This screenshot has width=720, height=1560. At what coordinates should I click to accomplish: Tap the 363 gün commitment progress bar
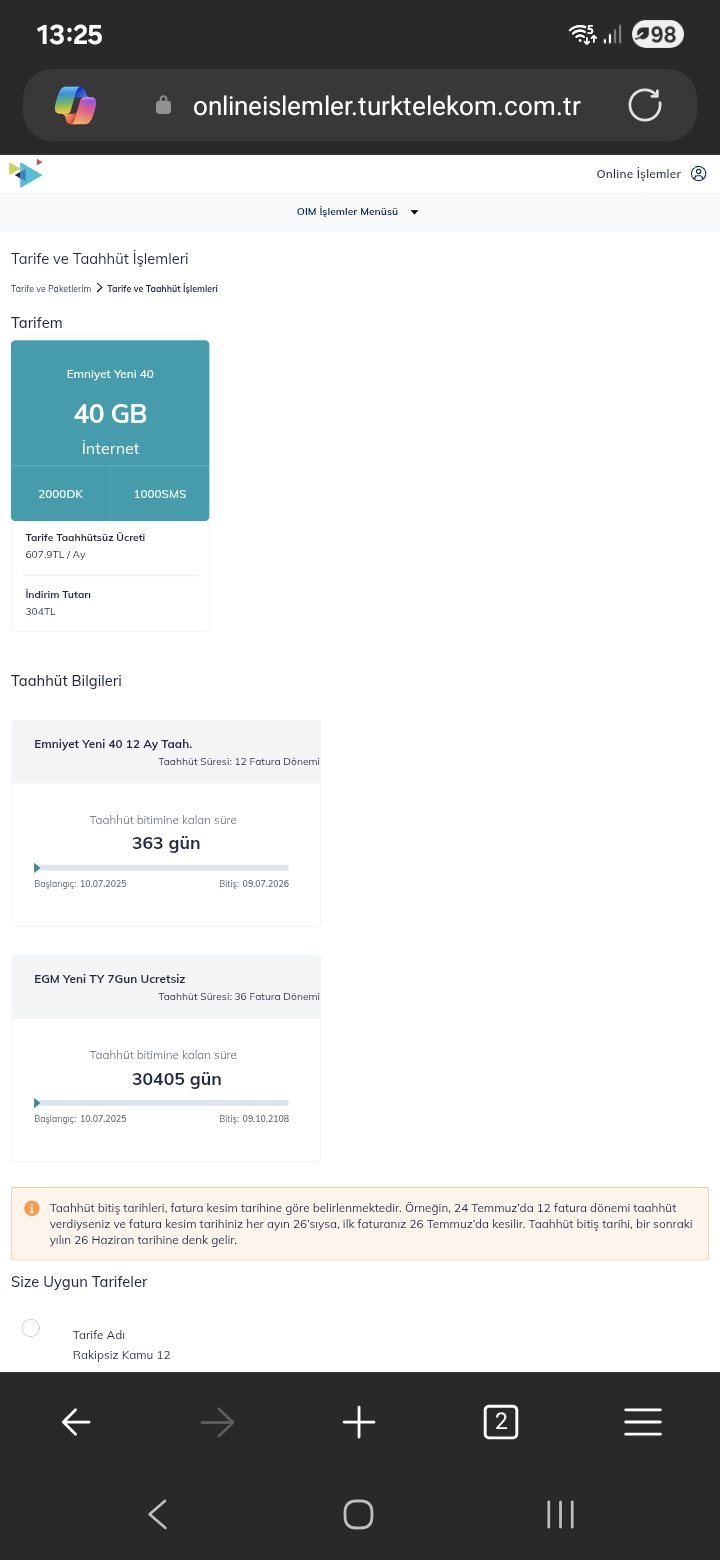[x=162, y=867]
